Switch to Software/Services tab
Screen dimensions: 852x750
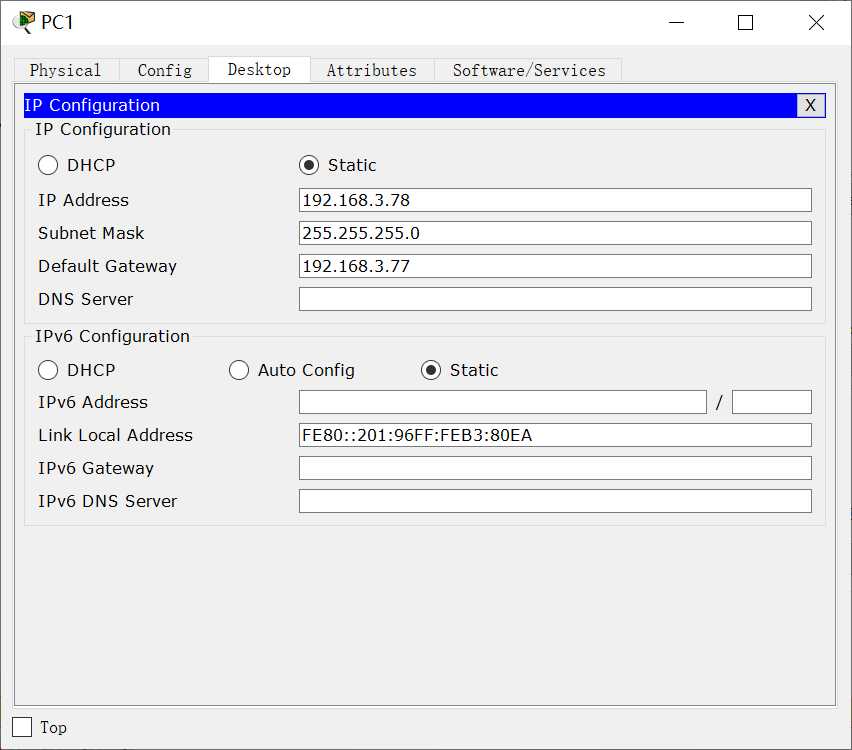(x=529, y=70)
